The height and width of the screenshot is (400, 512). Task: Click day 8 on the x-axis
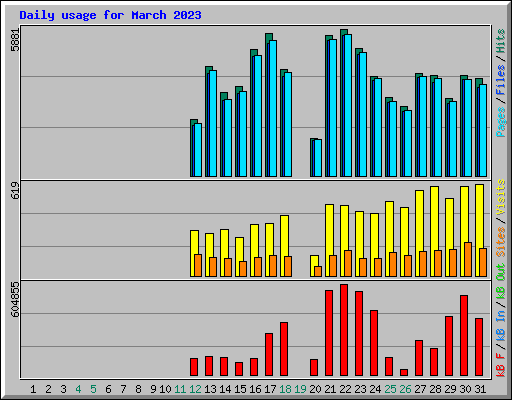[138, 389]
